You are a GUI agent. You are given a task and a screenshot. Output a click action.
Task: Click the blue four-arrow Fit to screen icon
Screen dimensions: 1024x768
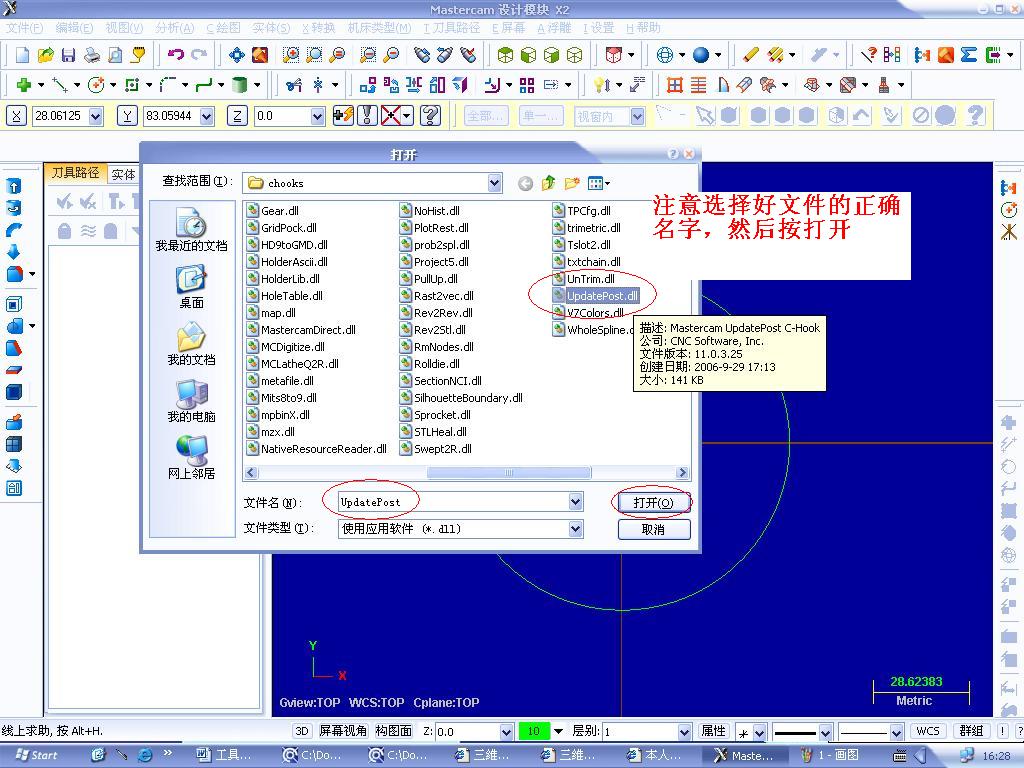point(237,55)
